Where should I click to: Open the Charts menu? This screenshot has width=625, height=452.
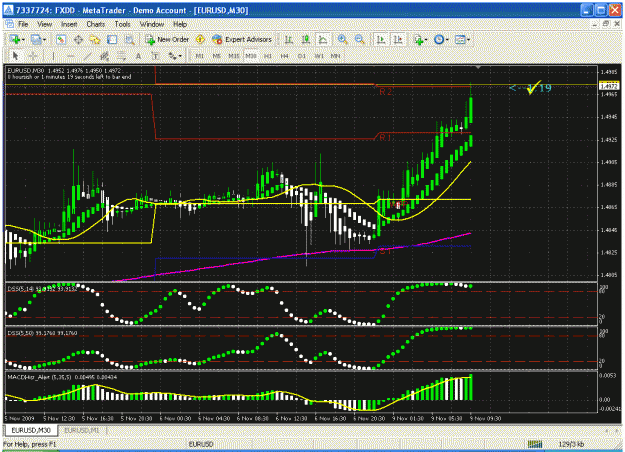point(96,24)
